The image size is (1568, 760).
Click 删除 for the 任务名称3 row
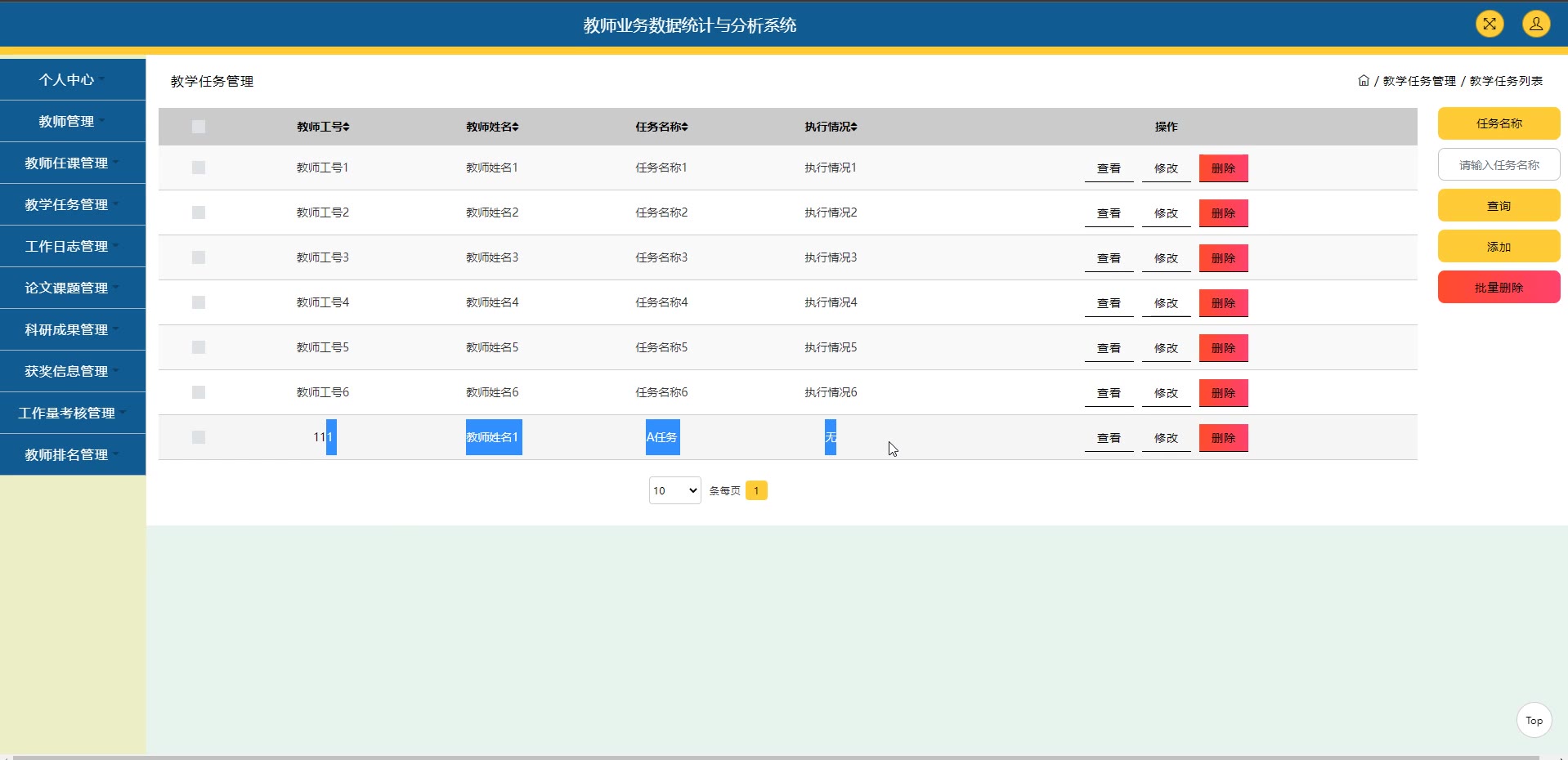(x=1223, y=258)
